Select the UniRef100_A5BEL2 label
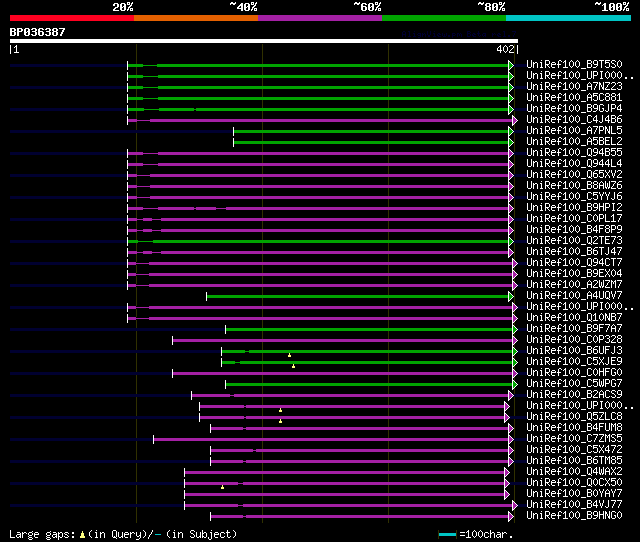640x542 pixels. [x=574, y=142]
